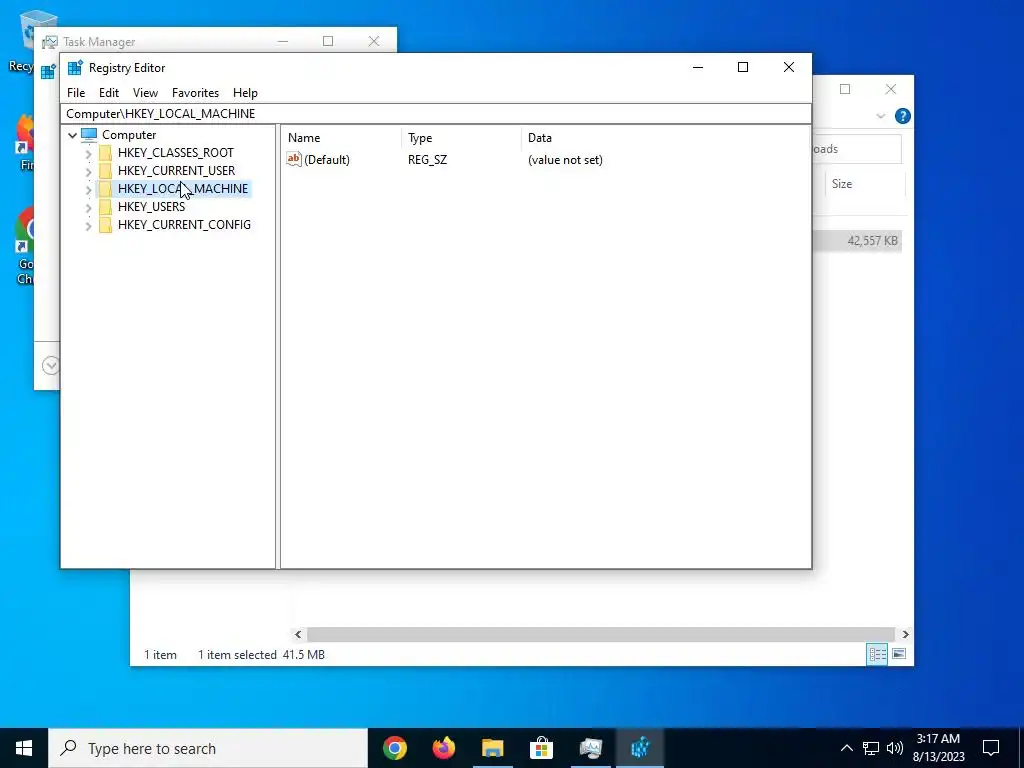Image resolution: width=1024 pixels, height=768 pixels.
Task: Click the (Default) string value icon
Action: coord(294,159)
